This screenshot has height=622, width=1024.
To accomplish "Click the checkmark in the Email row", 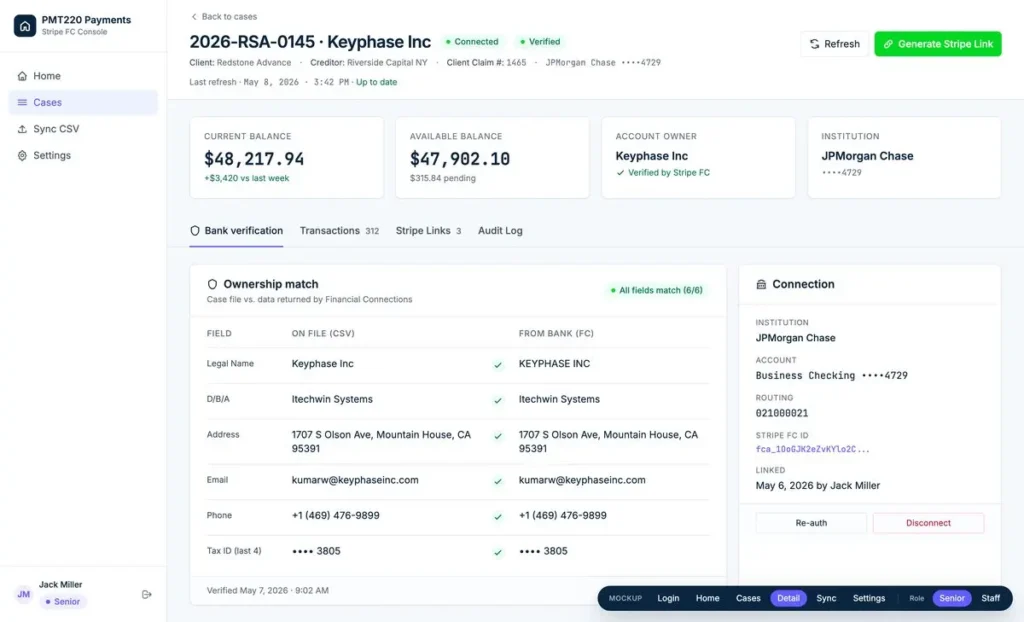I will [x=498, y=481].
